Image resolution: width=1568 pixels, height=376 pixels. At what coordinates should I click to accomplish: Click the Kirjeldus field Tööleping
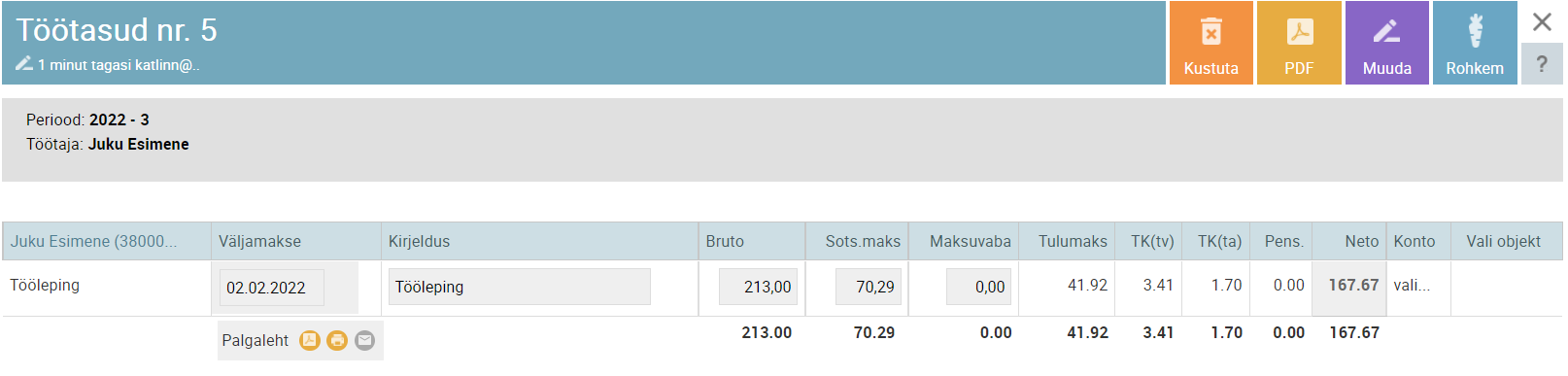click(520, 287)
